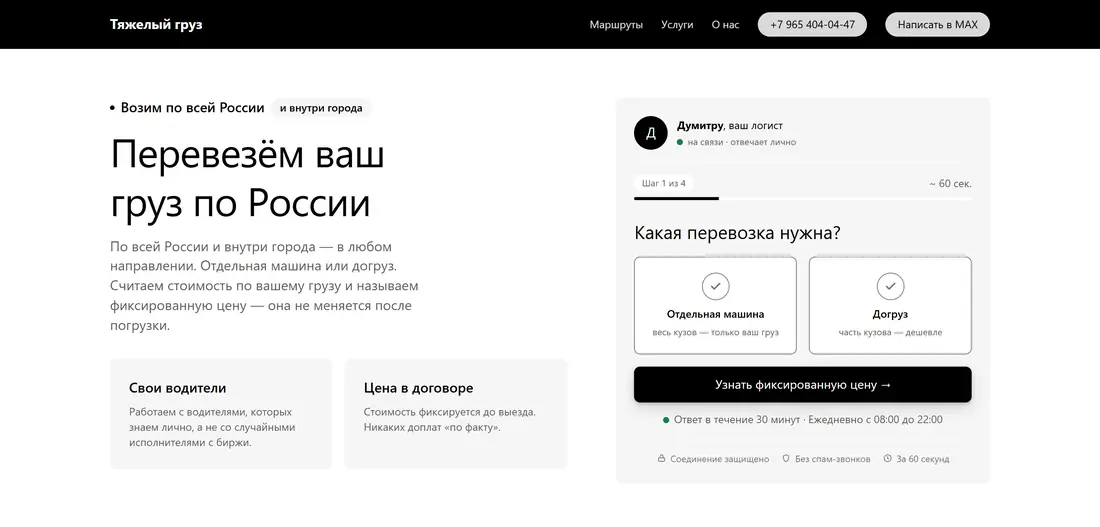
Task: Click the Тяжелый груз site logo
Action: 156,25
